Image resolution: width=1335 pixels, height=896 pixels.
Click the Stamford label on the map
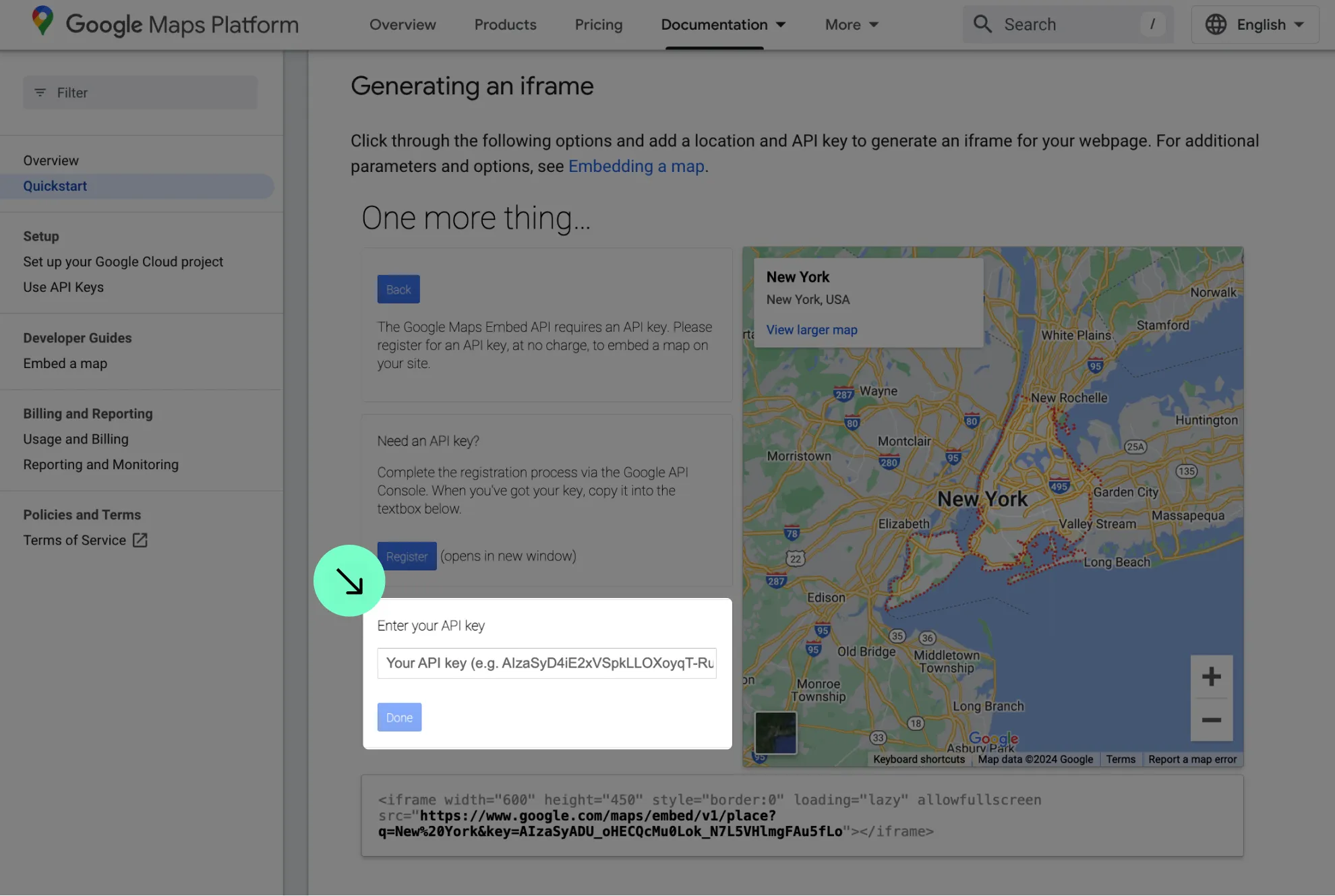coord(1163,325)
